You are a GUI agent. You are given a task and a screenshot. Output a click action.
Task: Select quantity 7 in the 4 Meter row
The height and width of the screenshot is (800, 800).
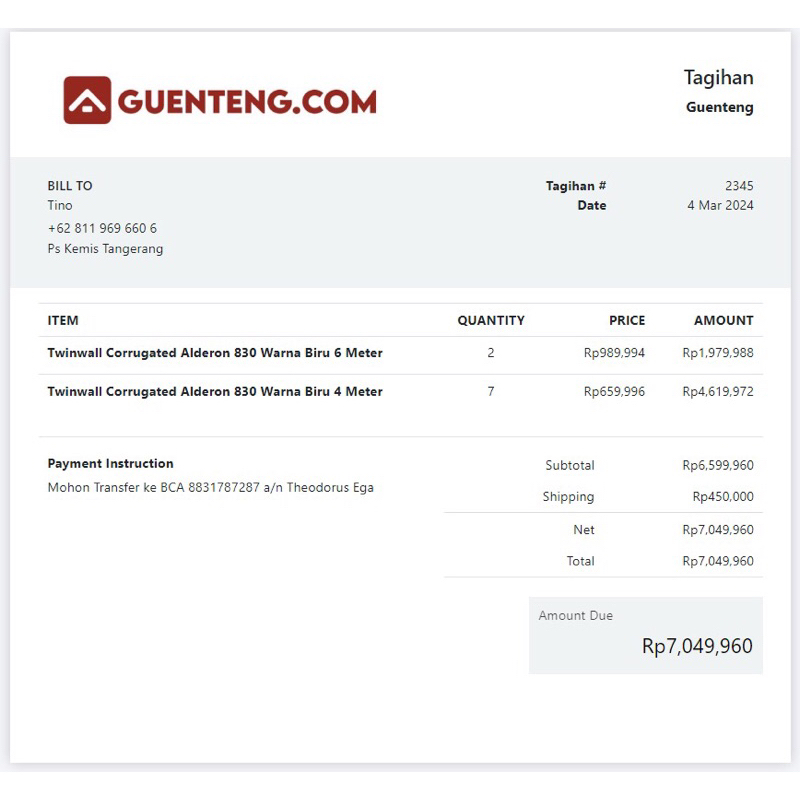(x=491, y=391)
